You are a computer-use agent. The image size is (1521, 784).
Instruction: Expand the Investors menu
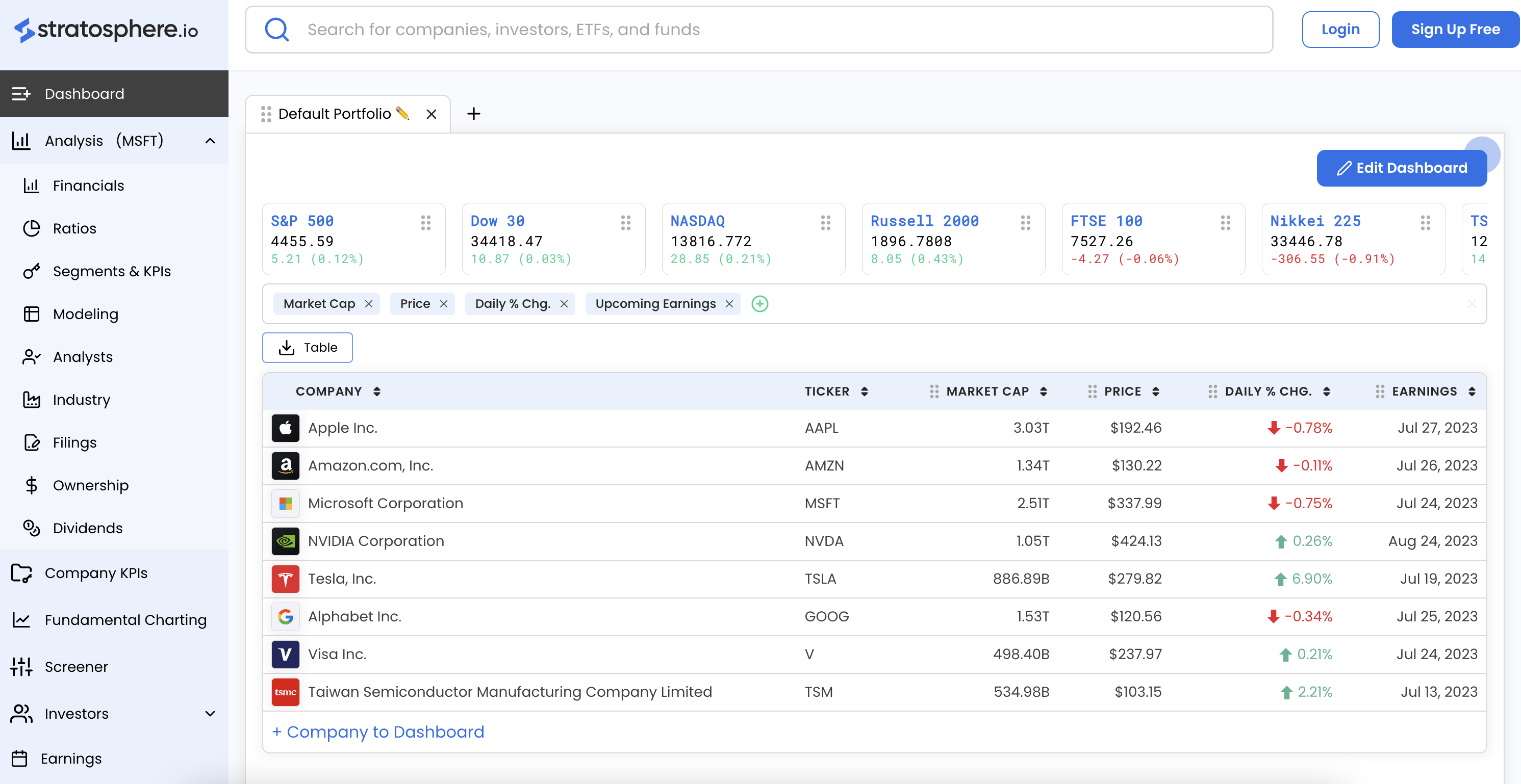(x=210, y=714)
